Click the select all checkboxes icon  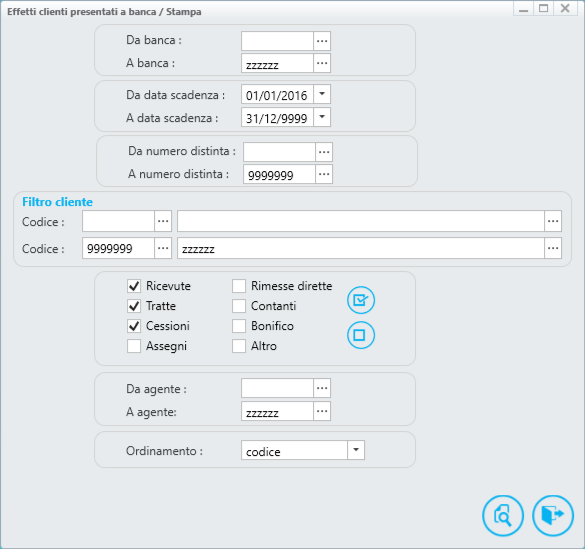pyautogui.click(x=361, y=300)
